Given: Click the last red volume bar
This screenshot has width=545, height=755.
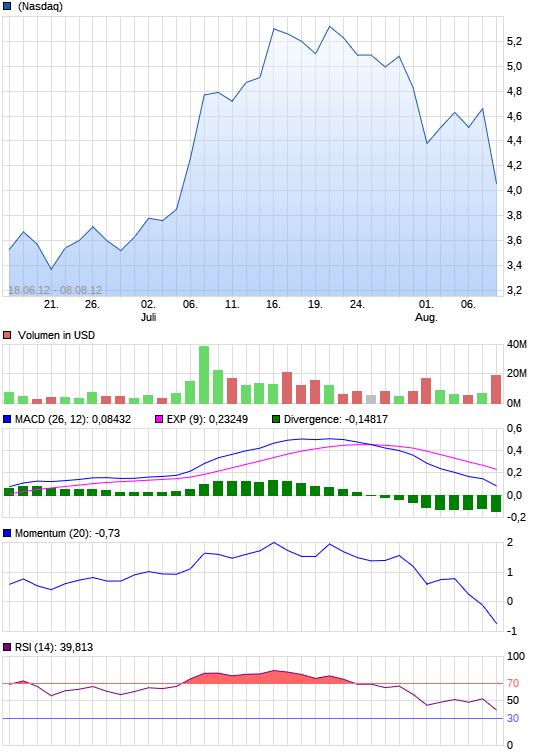Looking at the screenshot, I should (x=496, y=389).
